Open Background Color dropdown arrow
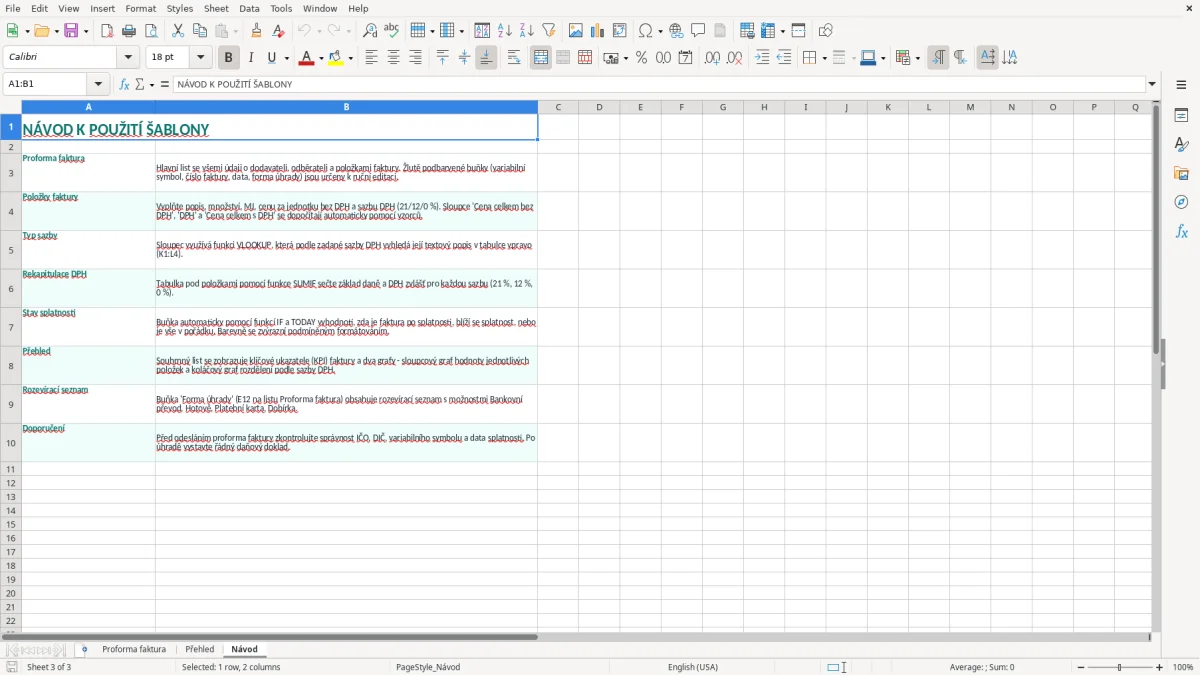The height and width of the screenshot is (675, 1200). click(x=351, y=58)
